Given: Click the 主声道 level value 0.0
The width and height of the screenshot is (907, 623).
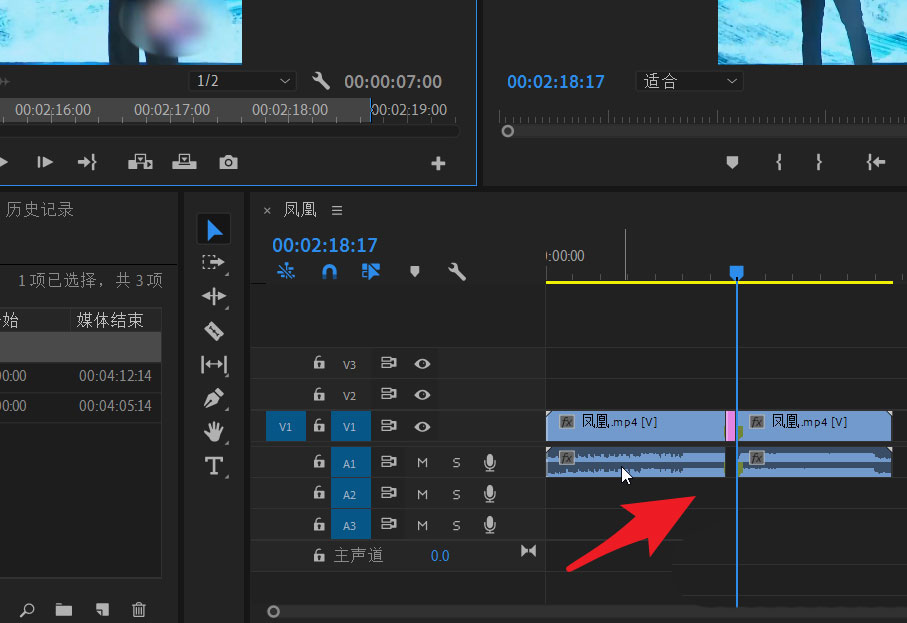Looking at the screenshot, I should point(440,555).
